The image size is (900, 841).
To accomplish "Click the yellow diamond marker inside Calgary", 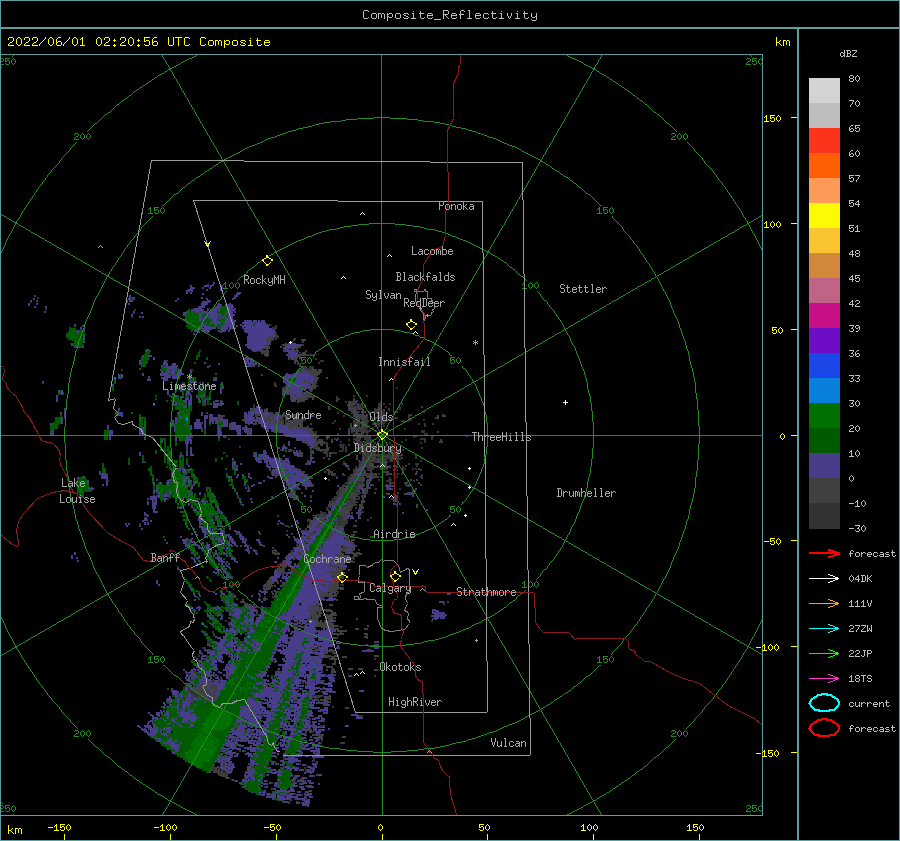I will pos(395,576).
